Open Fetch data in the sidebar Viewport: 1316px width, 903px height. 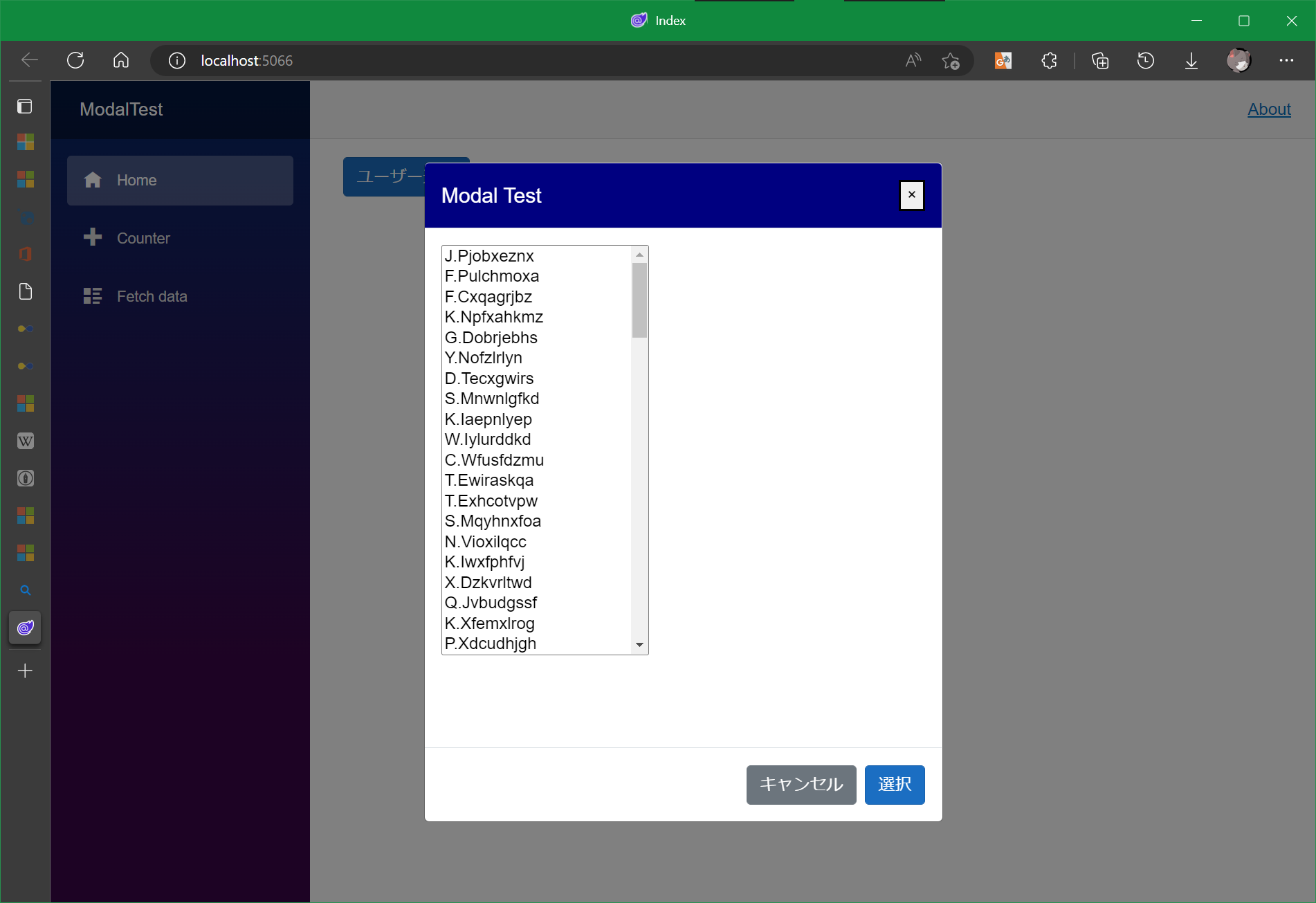click(x=180, y=296)
